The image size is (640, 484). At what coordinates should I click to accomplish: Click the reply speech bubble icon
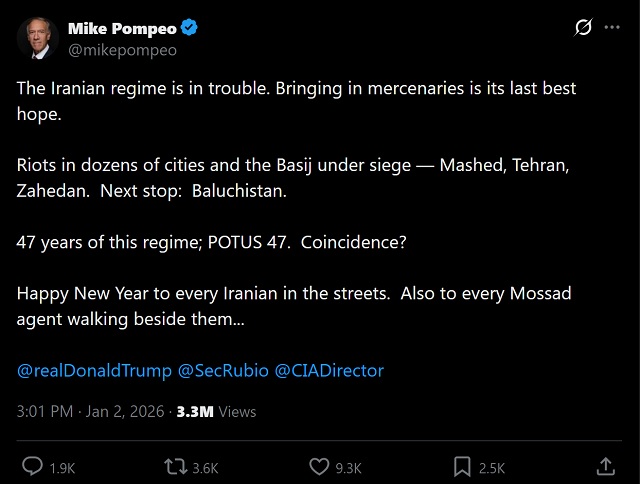(x=32, y=467)
